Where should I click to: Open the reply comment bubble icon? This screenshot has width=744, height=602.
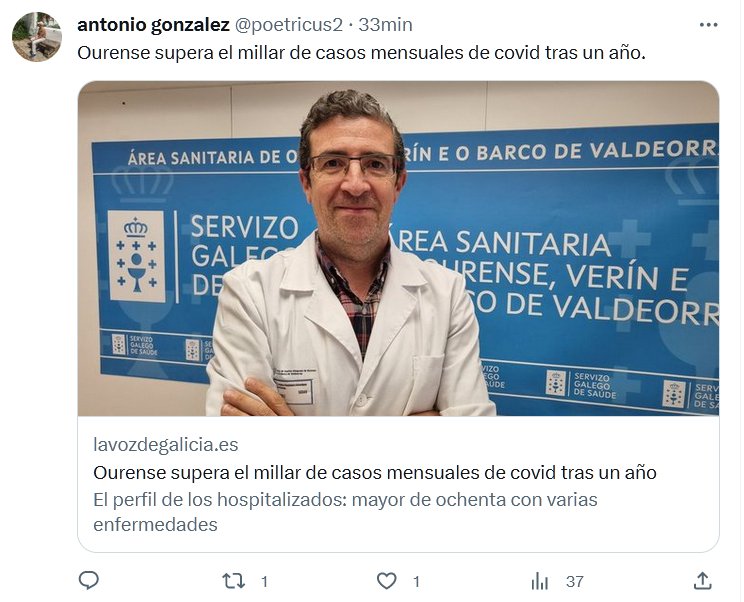[x=88, y=581]
